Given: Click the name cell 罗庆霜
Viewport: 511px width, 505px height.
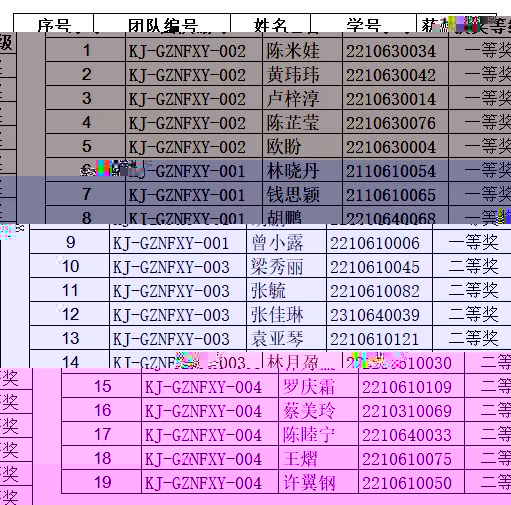Looking at the screenshot, I should click(x=318, y=386).
